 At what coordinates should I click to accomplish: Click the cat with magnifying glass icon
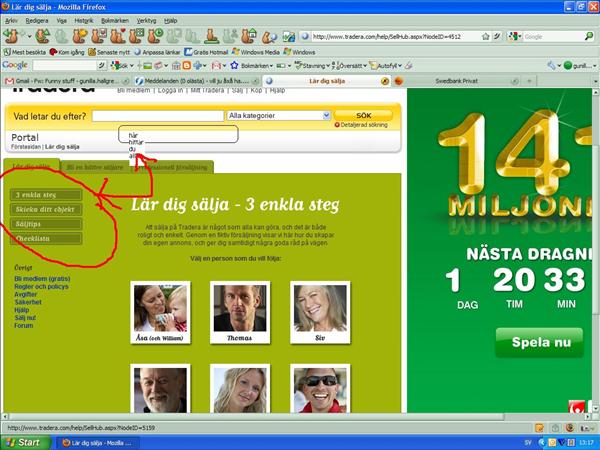pyautogui.click(x=269, y=37)
